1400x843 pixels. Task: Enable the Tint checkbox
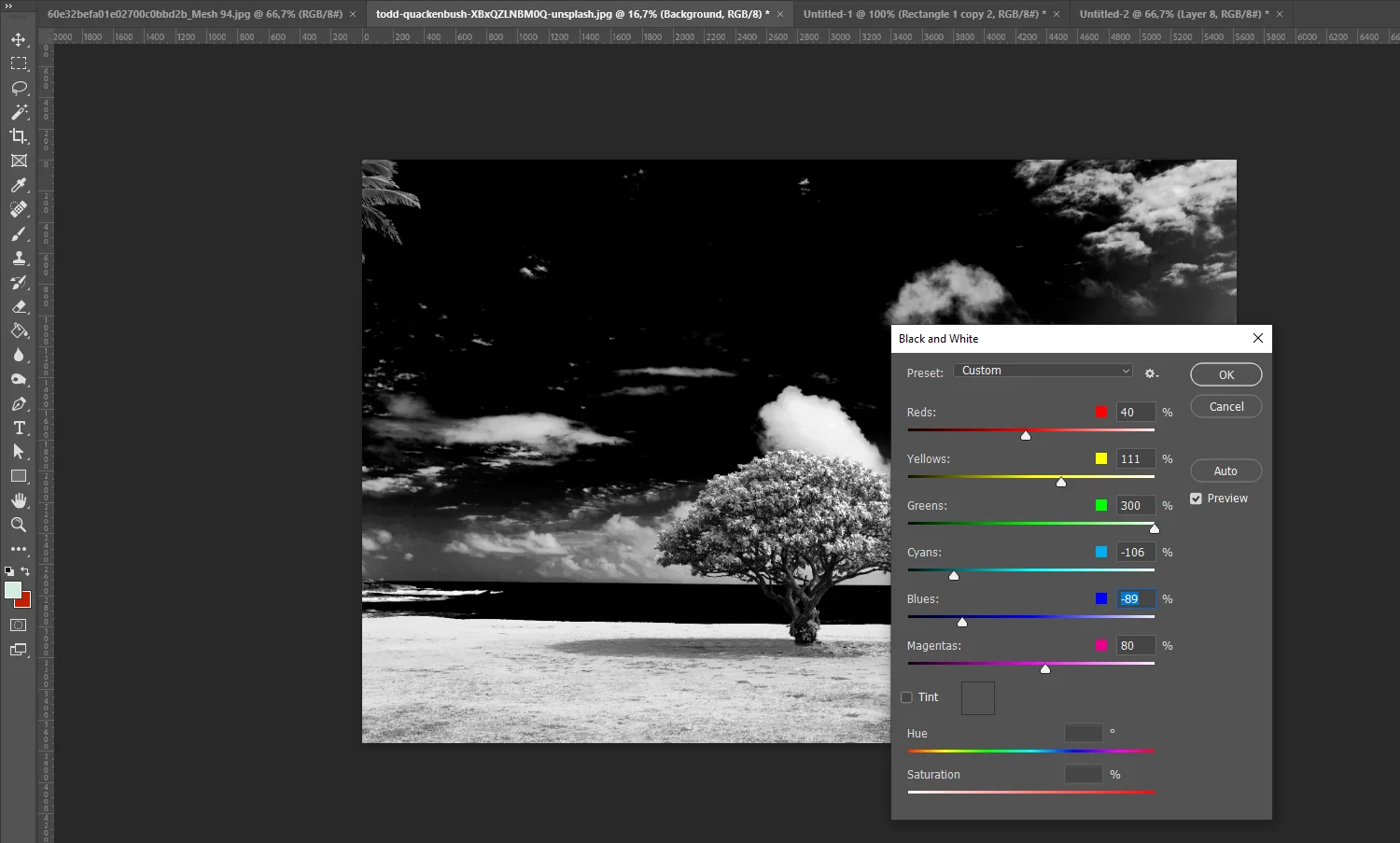click(x=906, y=697)
